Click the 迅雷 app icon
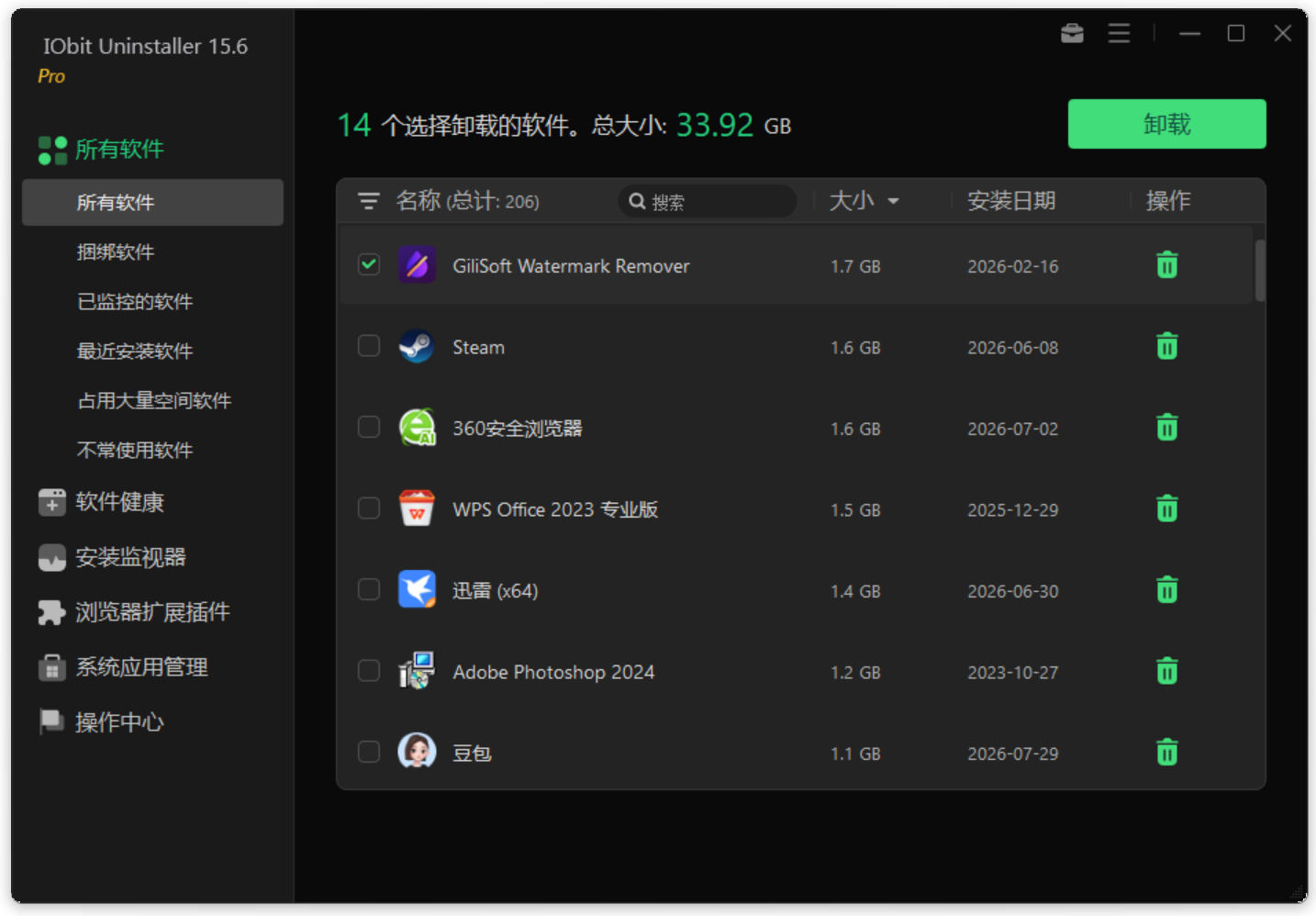 click(x=417, y=590)
